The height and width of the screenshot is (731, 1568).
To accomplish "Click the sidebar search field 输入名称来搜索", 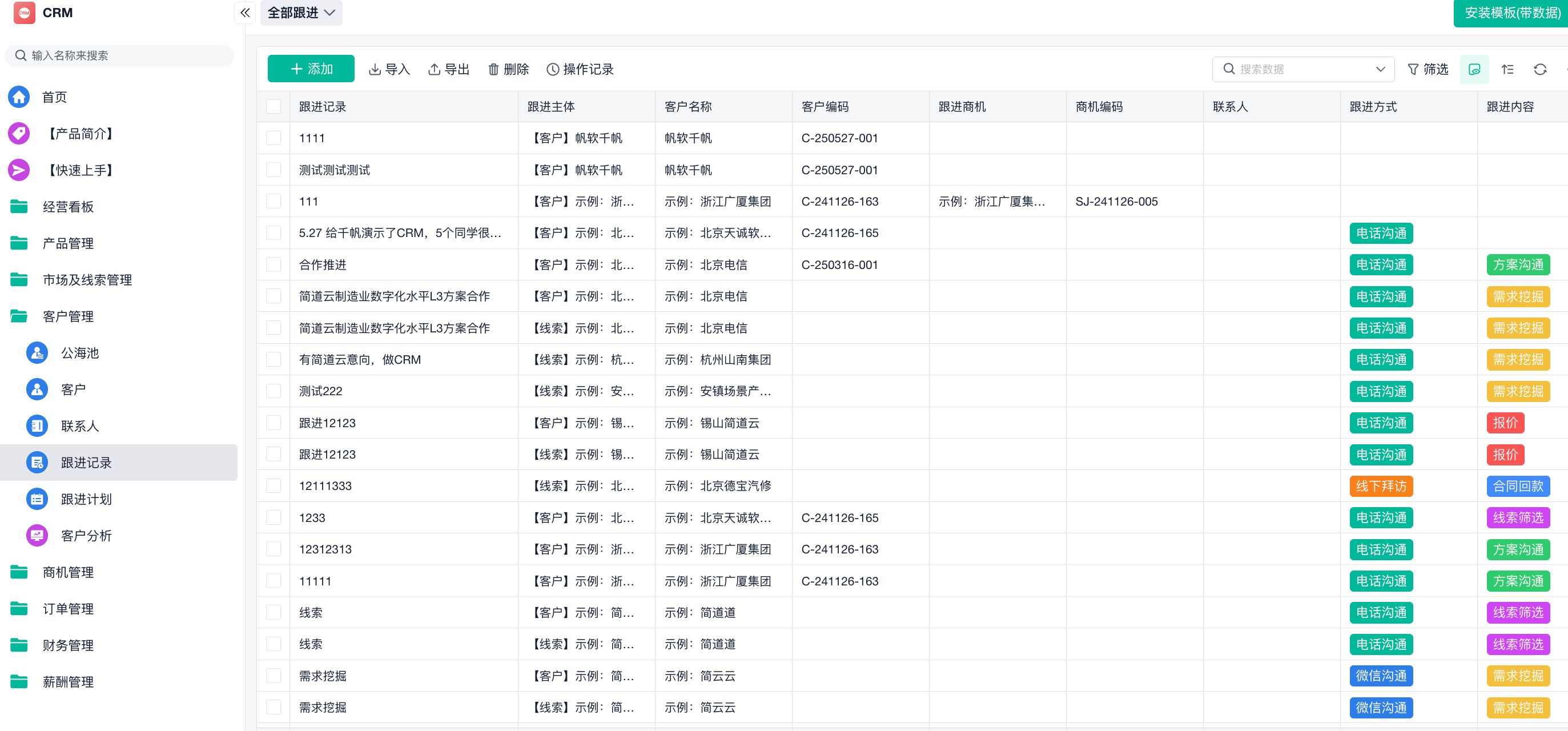I will tap(122, 55).
